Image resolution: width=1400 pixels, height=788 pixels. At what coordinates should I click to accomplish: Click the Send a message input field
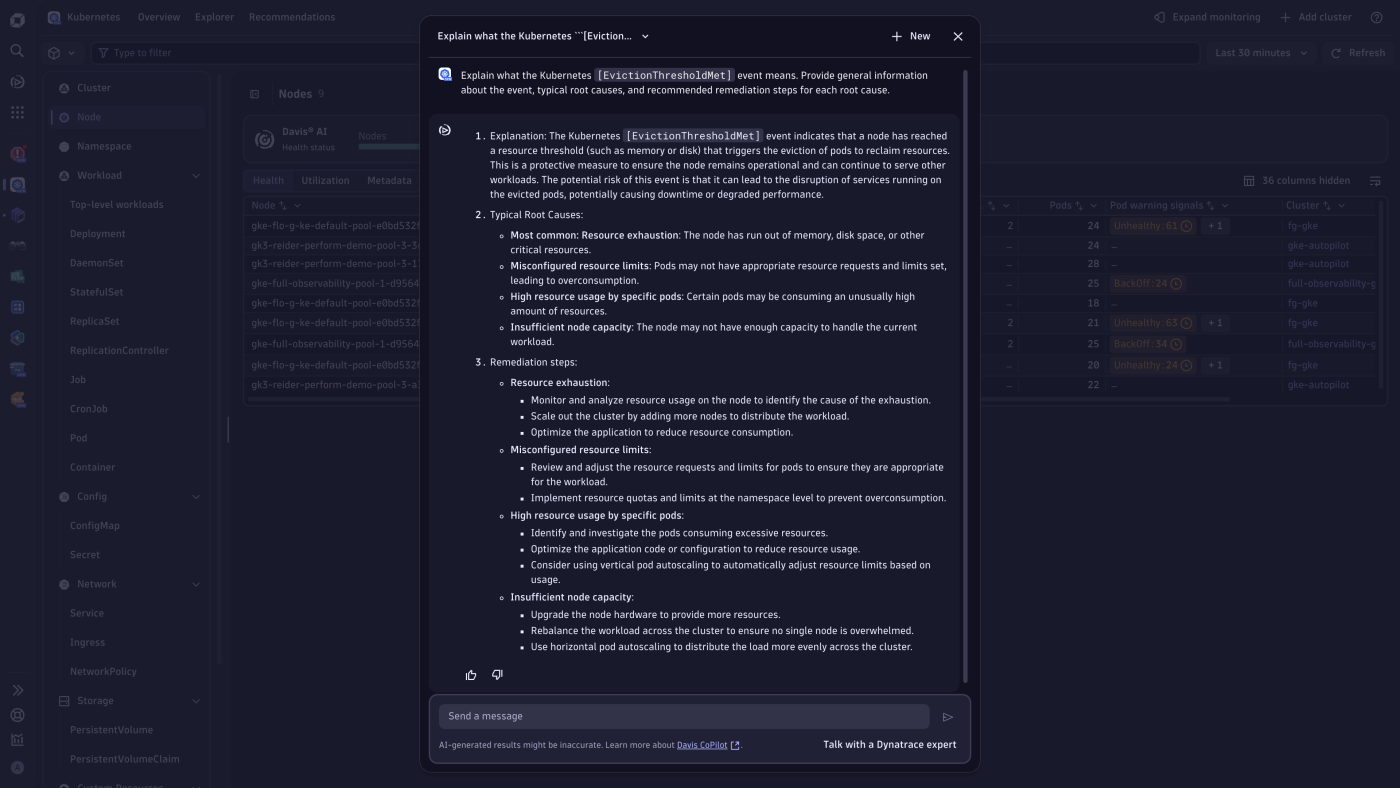684,716
